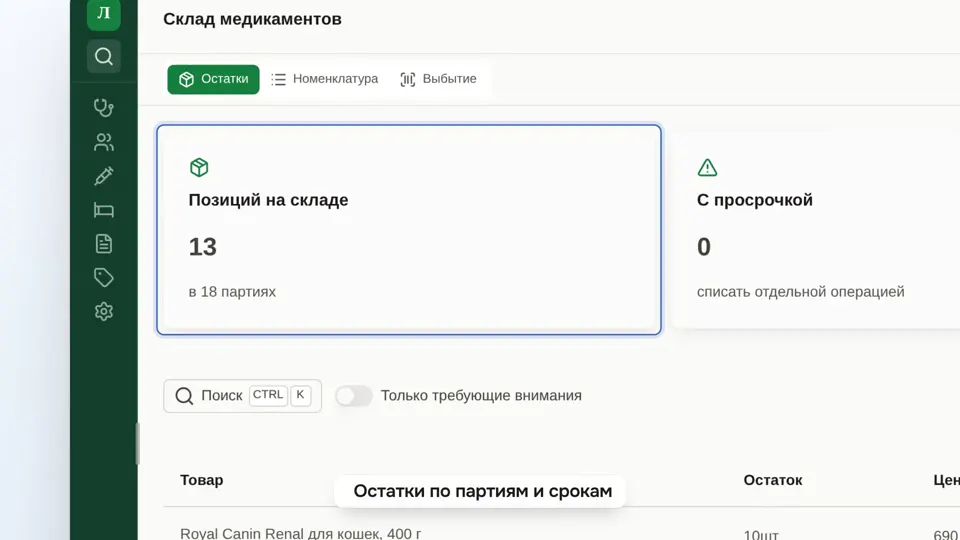Click the CTRL key hint badge
Screen dimensions: 960x540
tap(268, 395)
